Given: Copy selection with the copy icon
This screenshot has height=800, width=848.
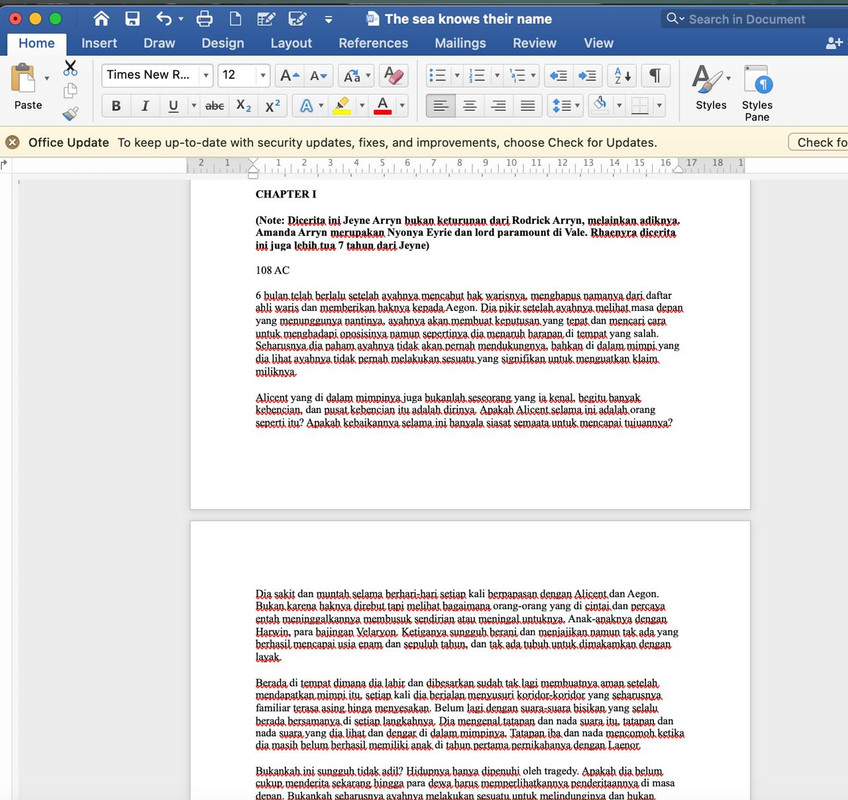Looking at the screenshot, I should pyautogui.click(x=70, y=91).
